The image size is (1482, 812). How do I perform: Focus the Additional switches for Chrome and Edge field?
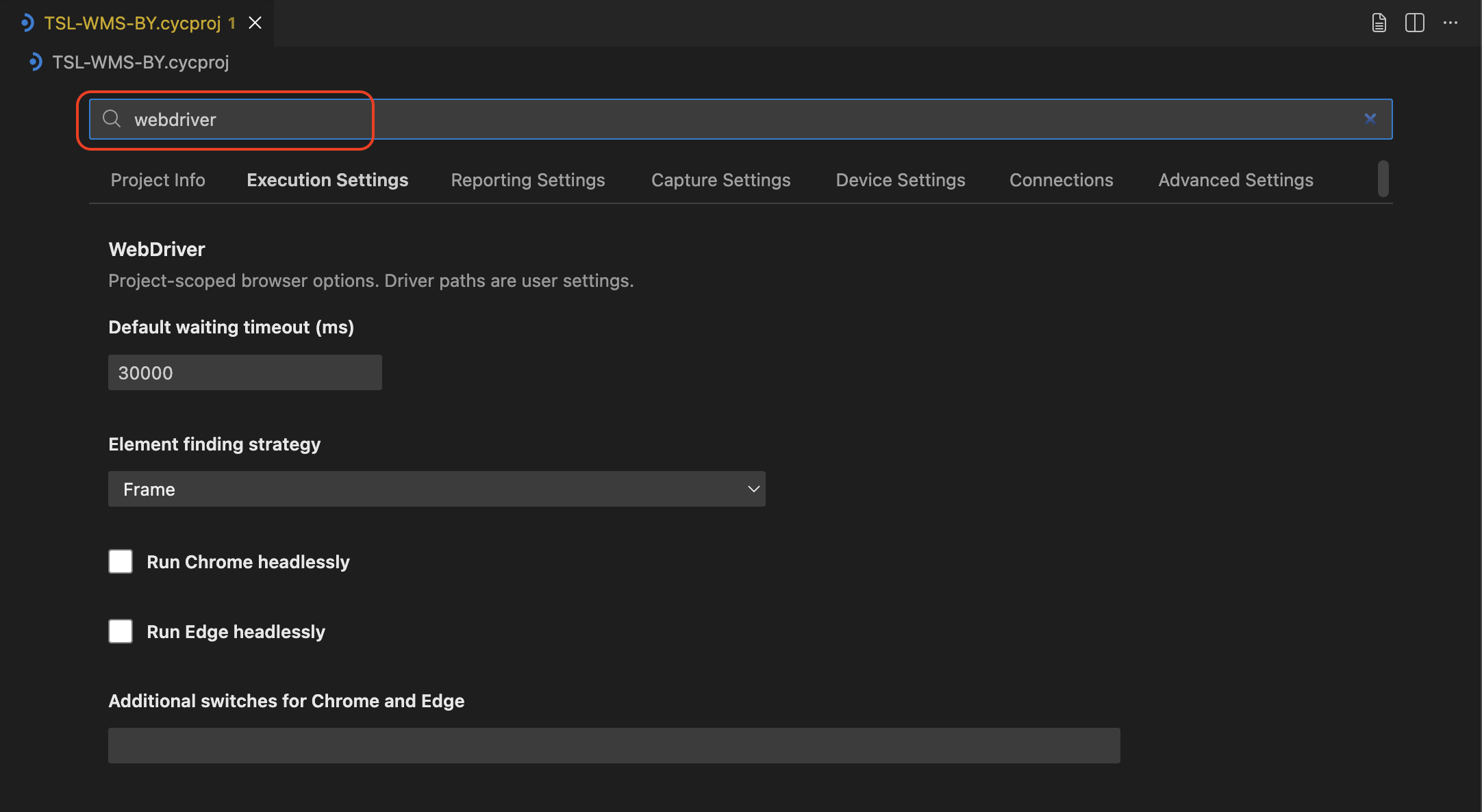click(614, 746)
